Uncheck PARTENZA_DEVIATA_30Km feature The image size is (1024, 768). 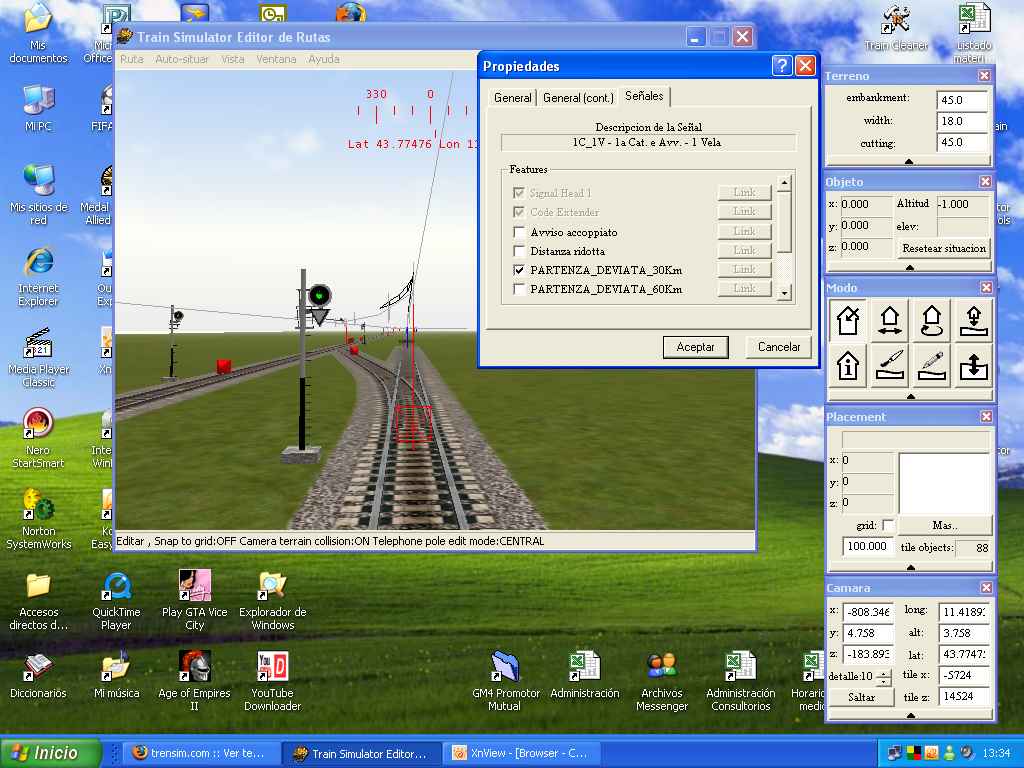click(x=519, y=270)
